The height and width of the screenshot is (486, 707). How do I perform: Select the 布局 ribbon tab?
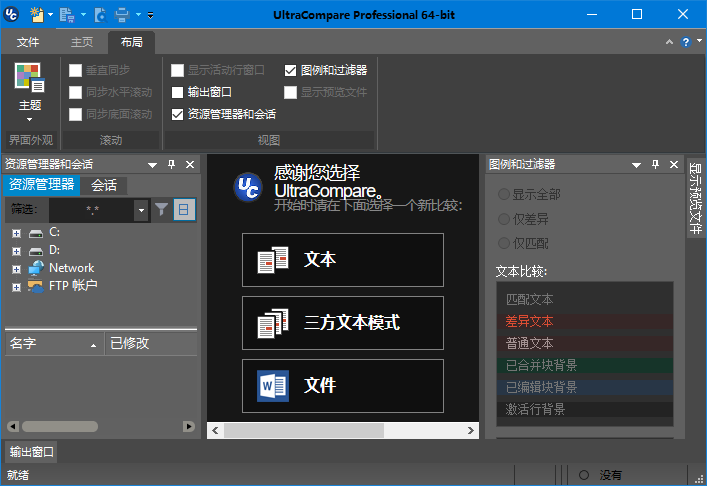pyautogui.click(x=132, y=42)
